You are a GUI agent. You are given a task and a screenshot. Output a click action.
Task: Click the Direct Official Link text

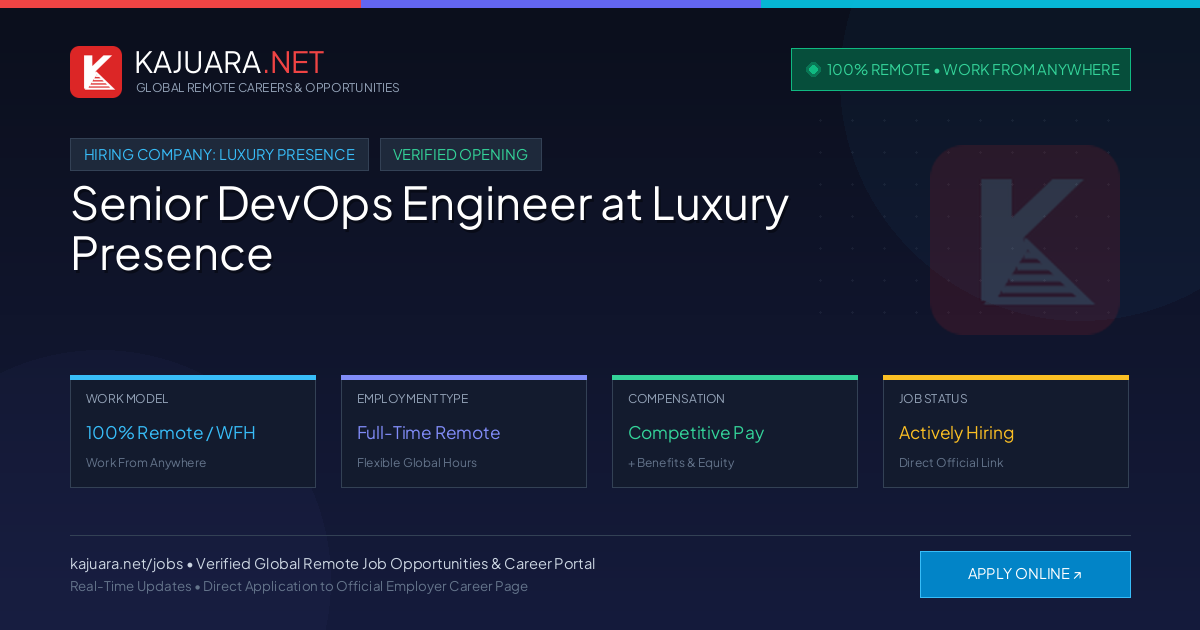pyautogui.click(x=951, y=463)
